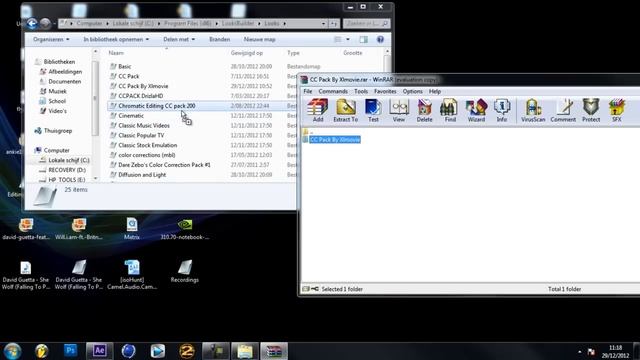Open Documenten in the Explorer sidebar

[x=64, y=81]
